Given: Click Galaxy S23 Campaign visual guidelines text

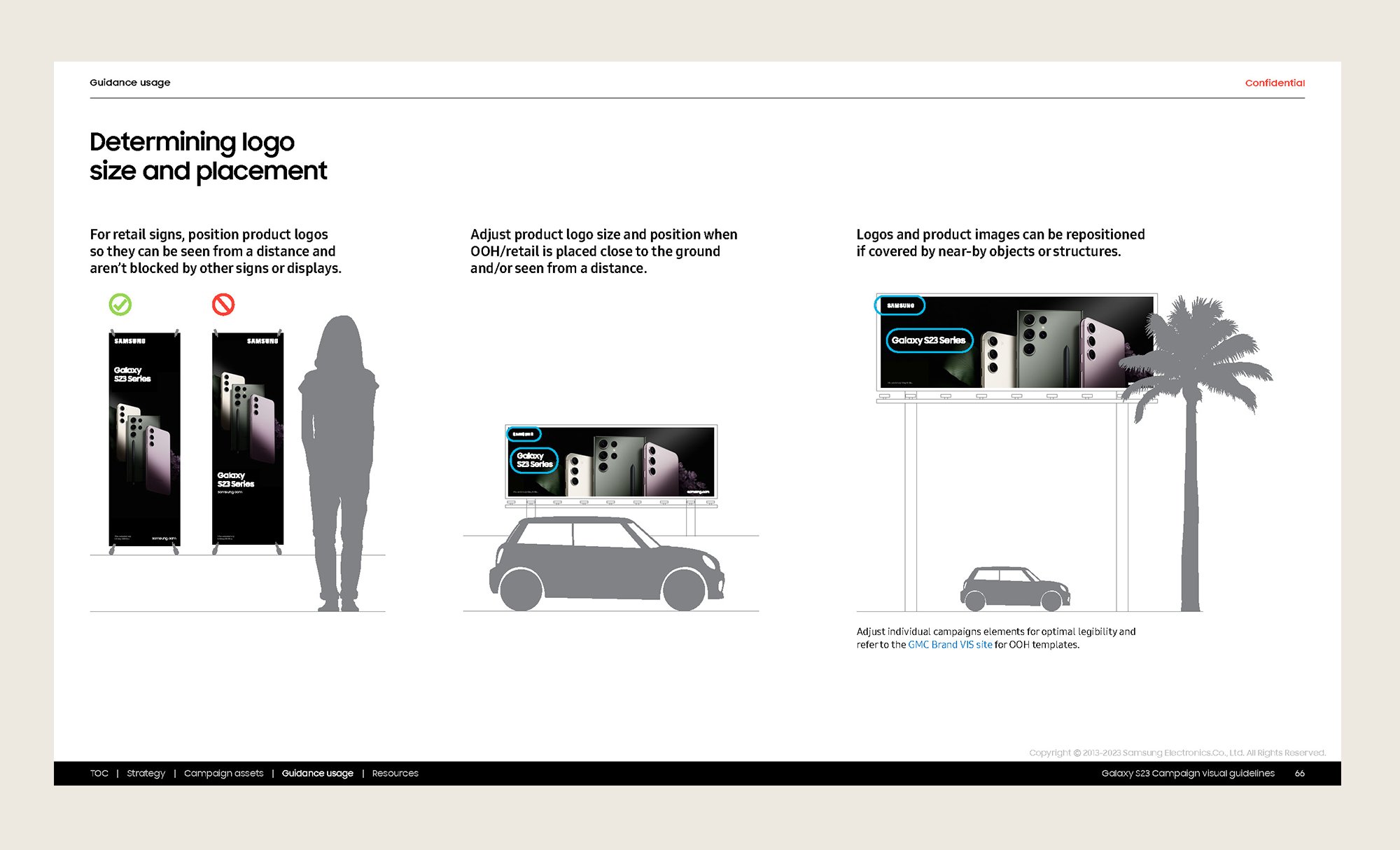Looking at the screenshot, I should [1188, 773].
